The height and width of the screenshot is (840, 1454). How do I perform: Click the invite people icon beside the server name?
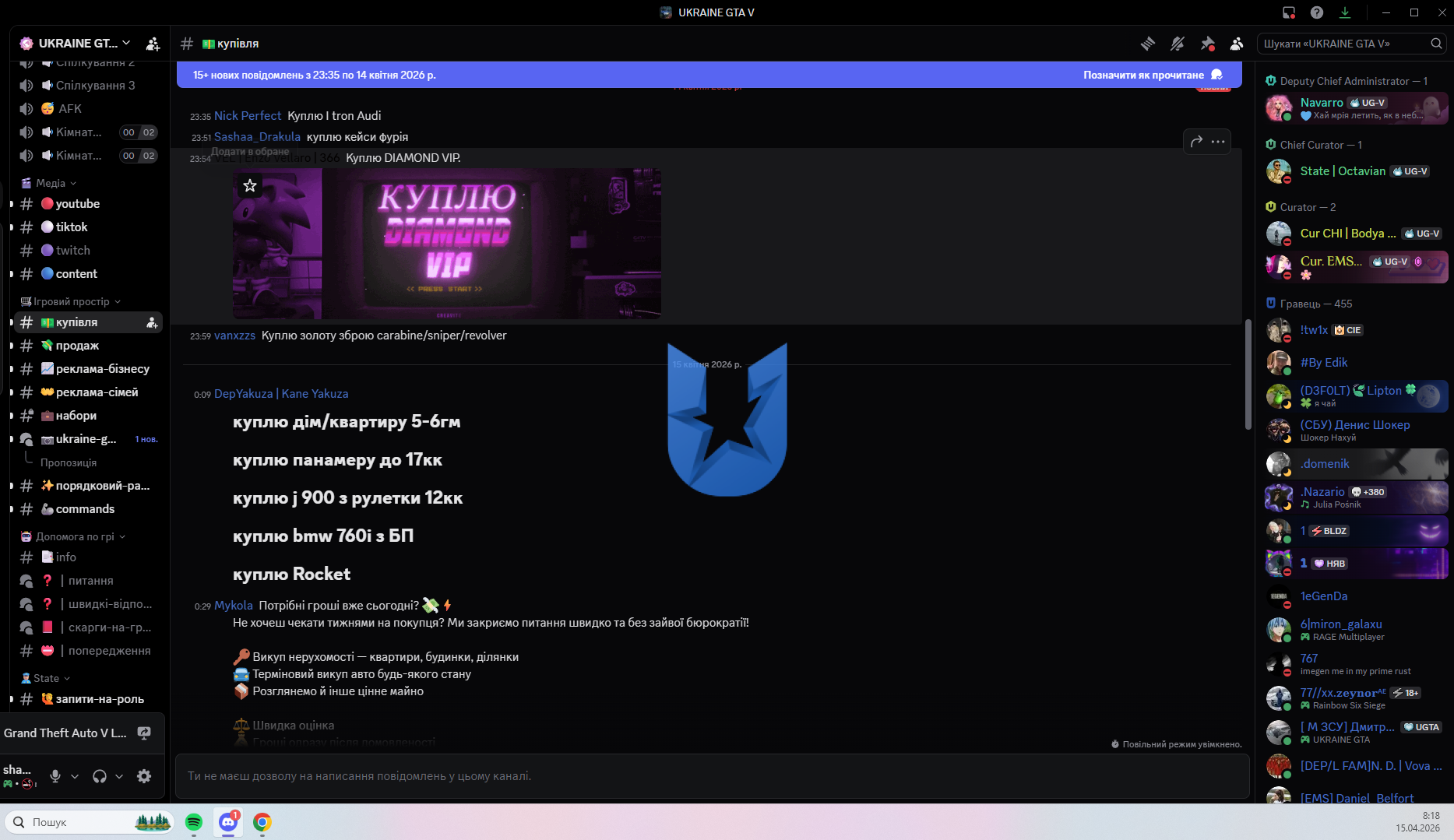tap(153, 44)
